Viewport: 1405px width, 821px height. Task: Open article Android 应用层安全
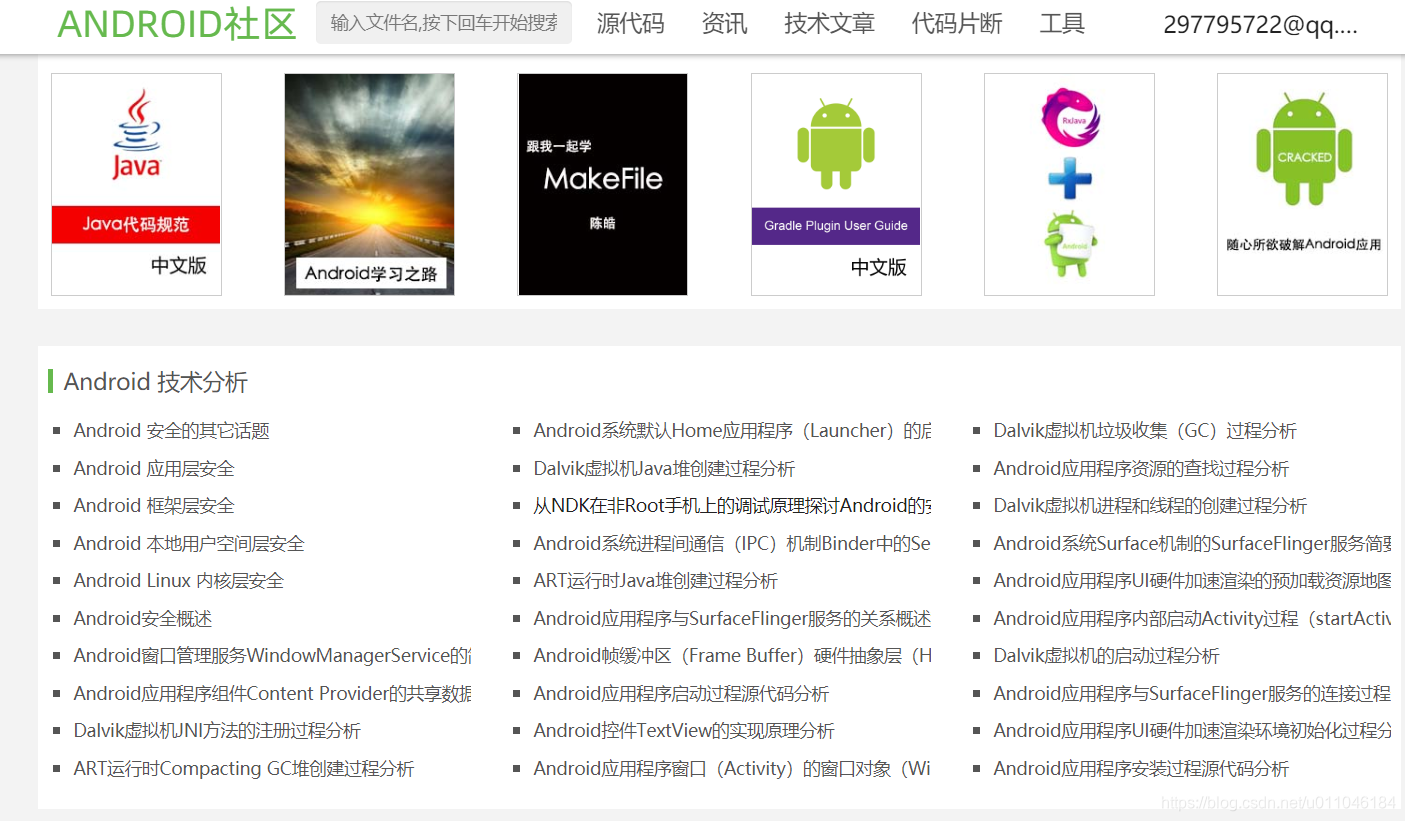[154, 469]
